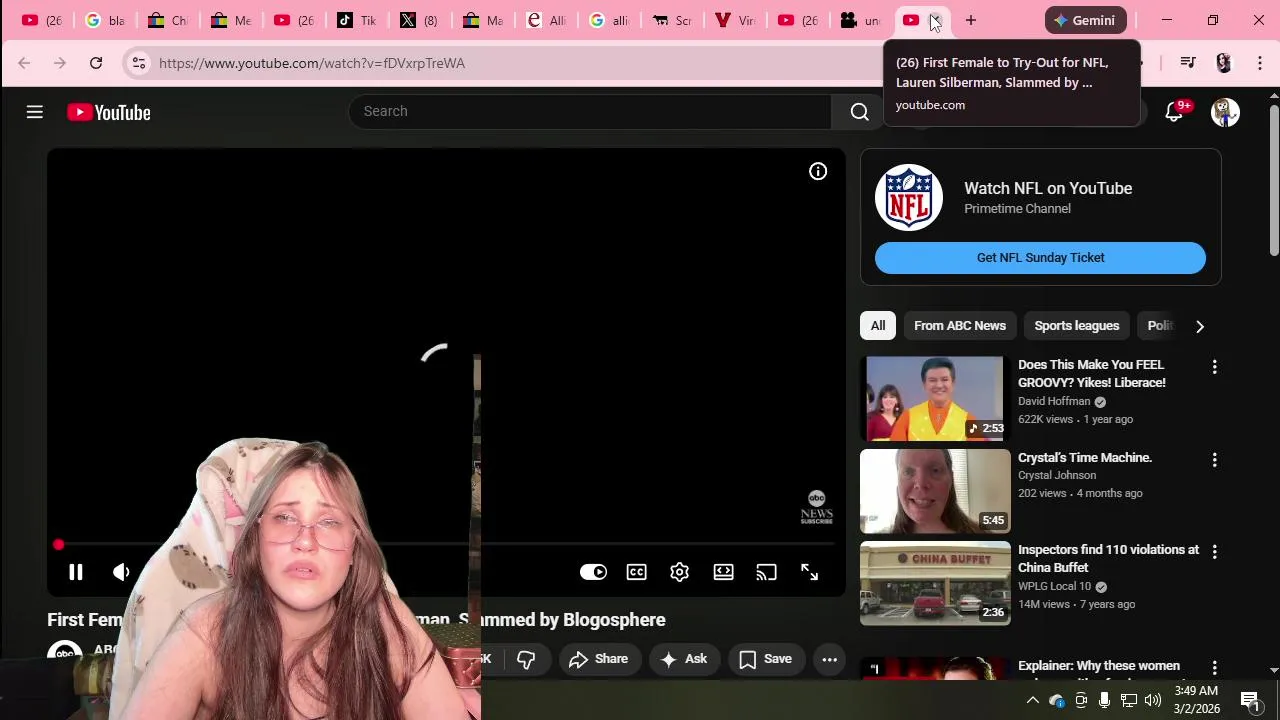Open Chrome three-dot menu

(x=1260, y=63)
